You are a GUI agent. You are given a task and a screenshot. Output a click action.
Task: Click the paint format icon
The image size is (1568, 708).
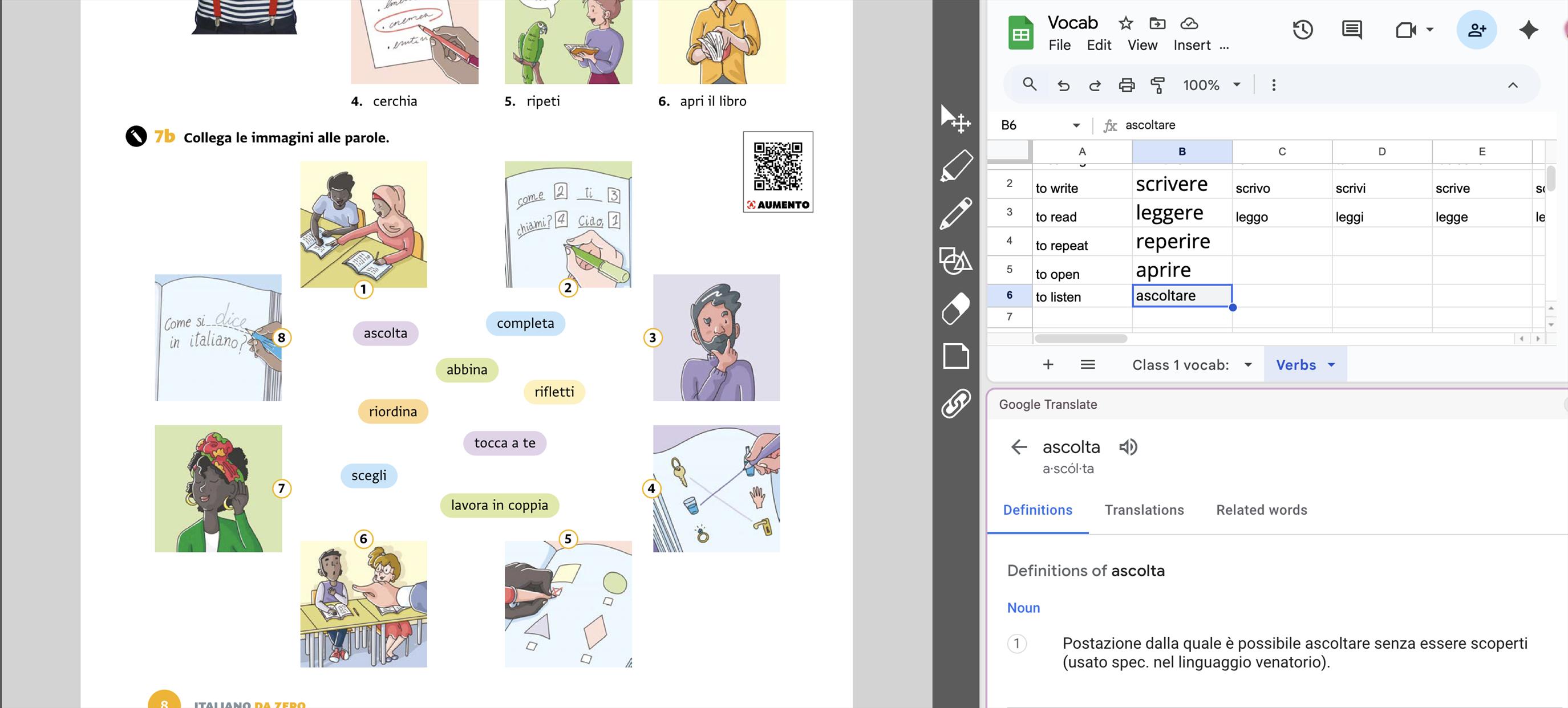pos(1158,85)
